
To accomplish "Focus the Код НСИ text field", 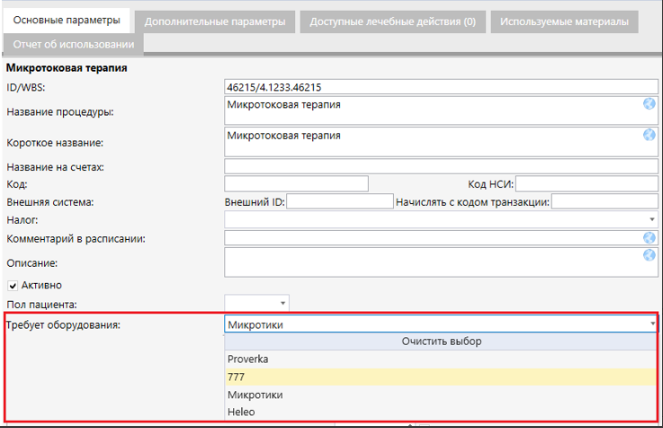I will pyautogui.click(x=584, y=183).
